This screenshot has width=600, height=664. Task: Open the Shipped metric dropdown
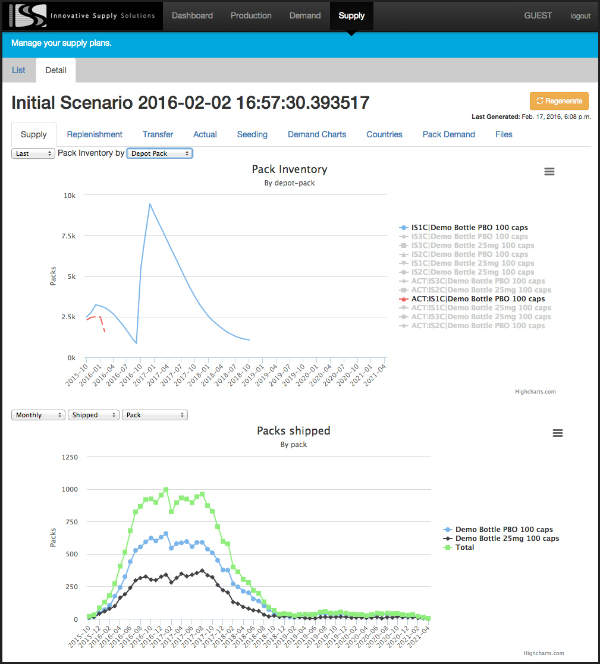tap(93, 414)
